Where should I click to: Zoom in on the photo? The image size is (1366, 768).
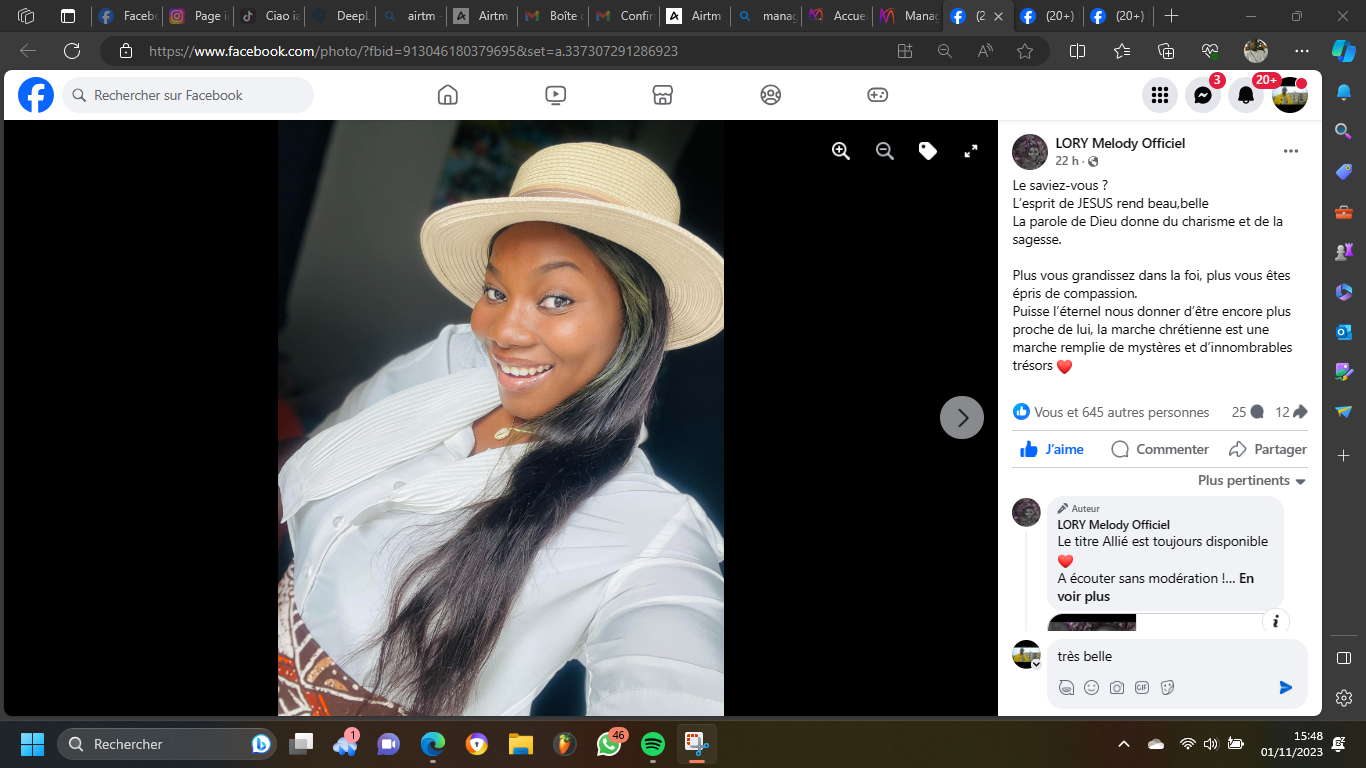click(x=841, y=151)
